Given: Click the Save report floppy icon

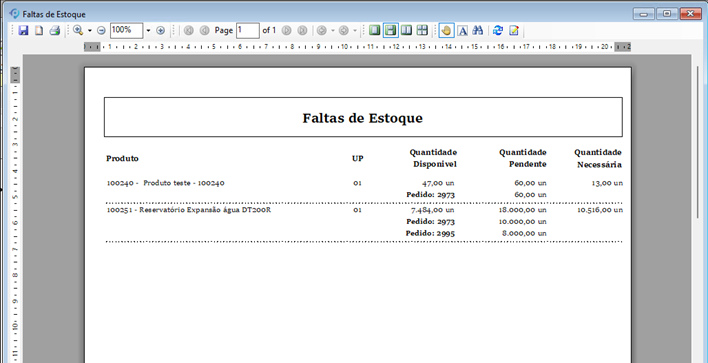Looking at the screenshot, I should pos(23,30).
